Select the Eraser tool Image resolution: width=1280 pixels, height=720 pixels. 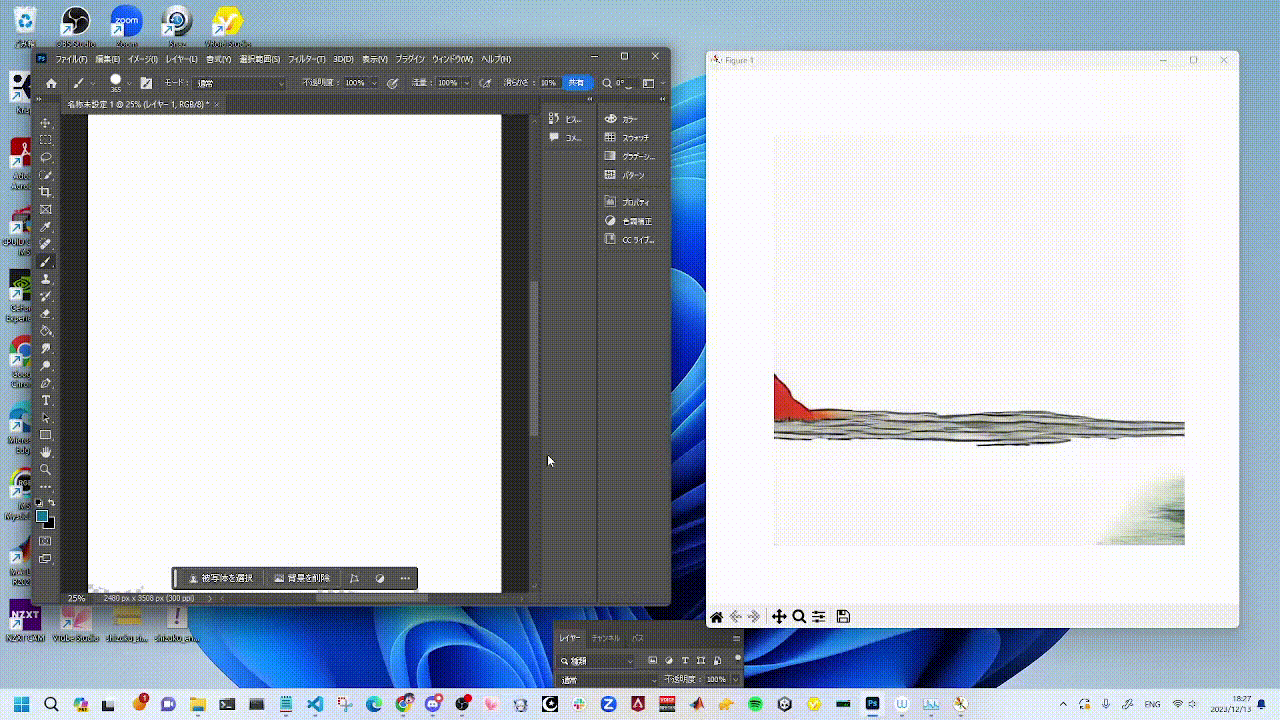46,314
